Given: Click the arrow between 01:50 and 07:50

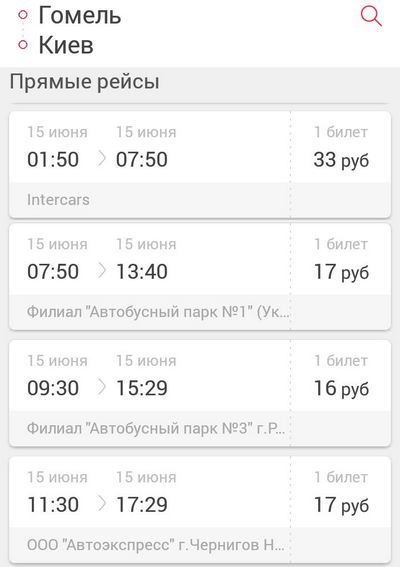Looking at the screenshot, I should [102, 159].
